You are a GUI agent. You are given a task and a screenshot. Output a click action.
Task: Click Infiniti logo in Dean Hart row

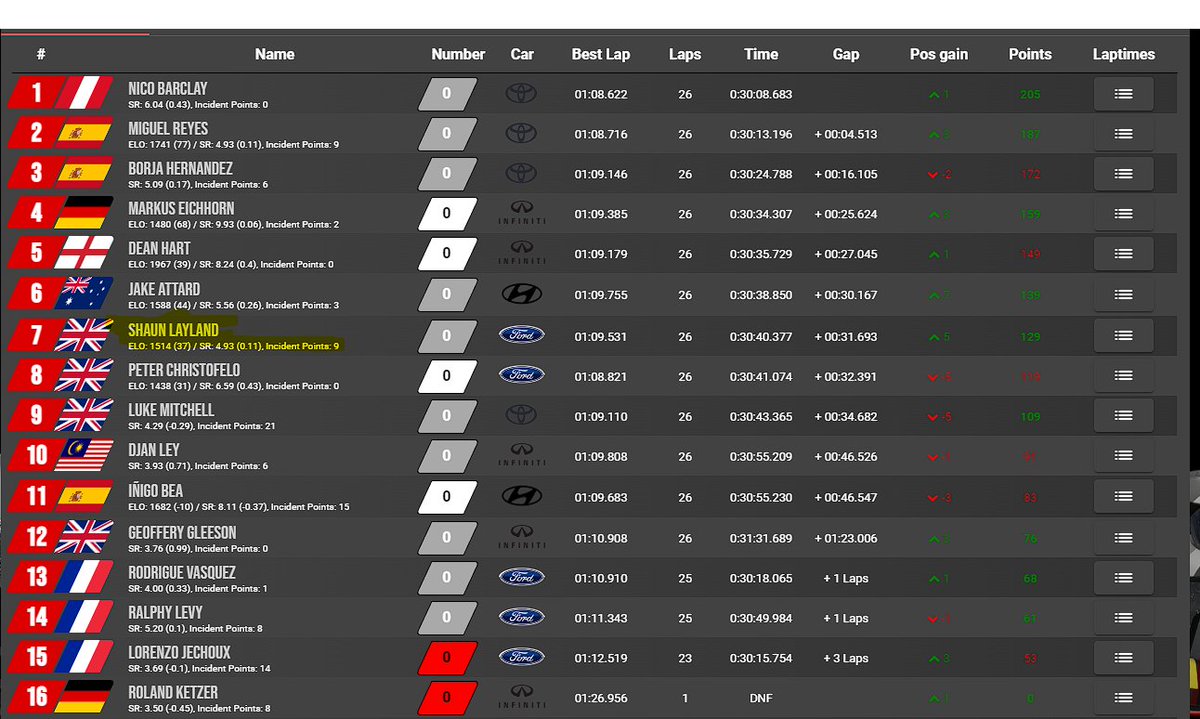point(521,254)
